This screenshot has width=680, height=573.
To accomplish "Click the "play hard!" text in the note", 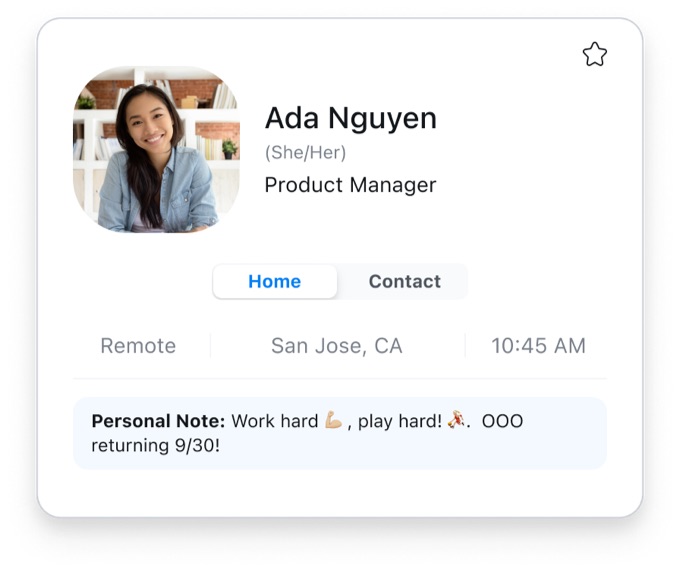I will 399,421.
